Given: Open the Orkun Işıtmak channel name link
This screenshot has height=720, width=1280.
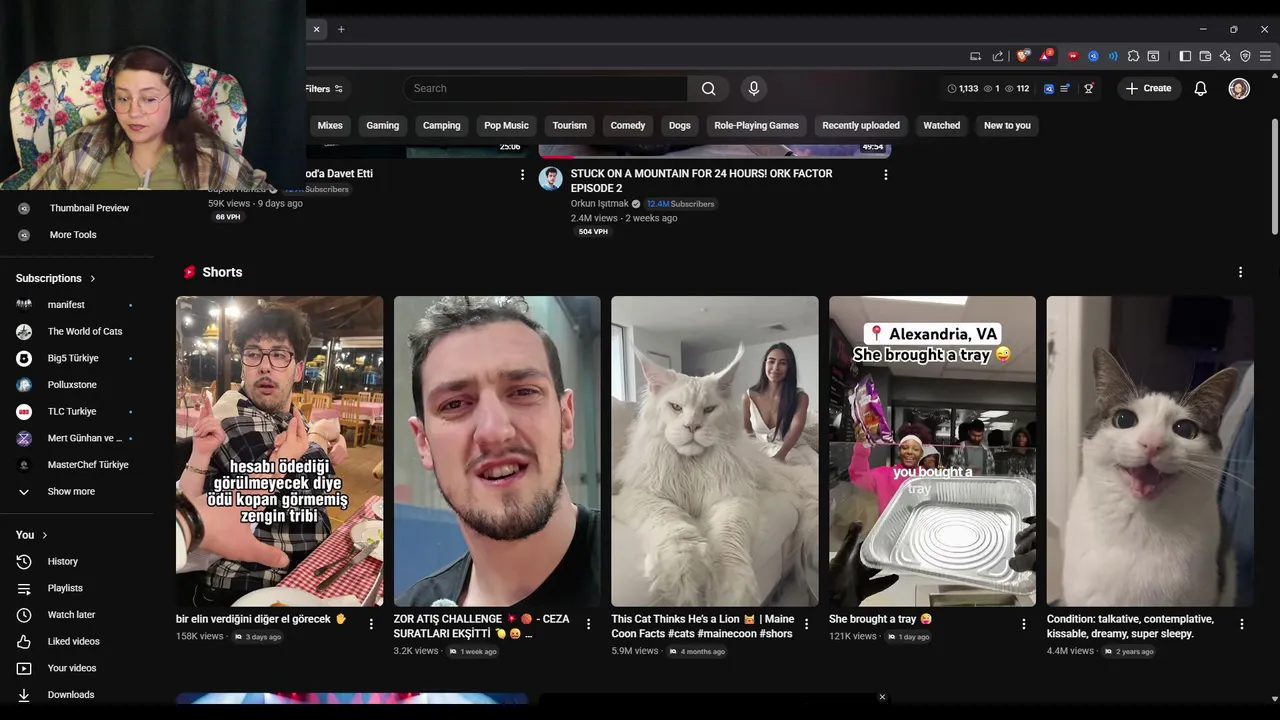Looking at the screenshot, I should click(598, 203).
